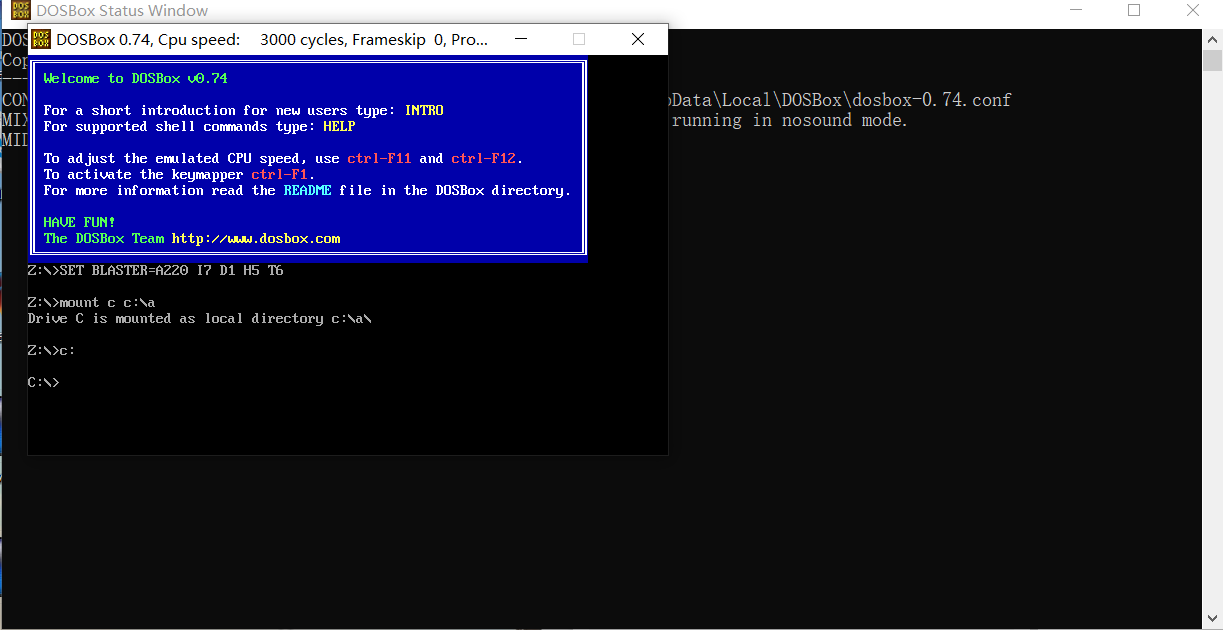1223x630 pixels.
Task: Click the ctrl-F11 shortcut text
Action: [378, 158]
